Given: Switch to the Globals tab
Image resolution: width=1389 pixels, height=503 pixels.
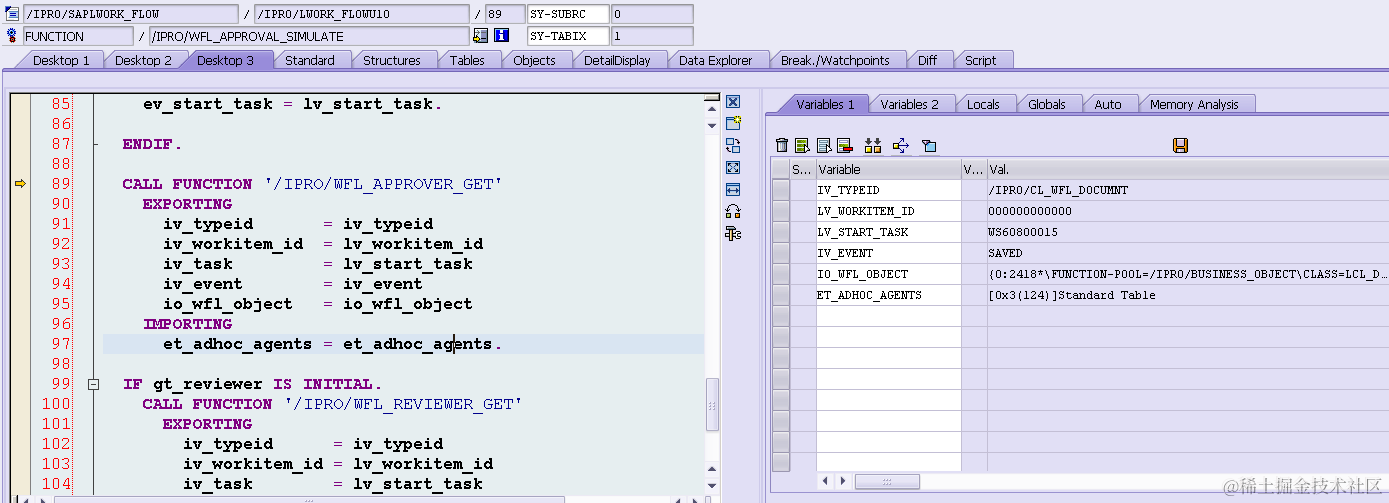Looking at the screenshot, I should tap(1047, 104).
